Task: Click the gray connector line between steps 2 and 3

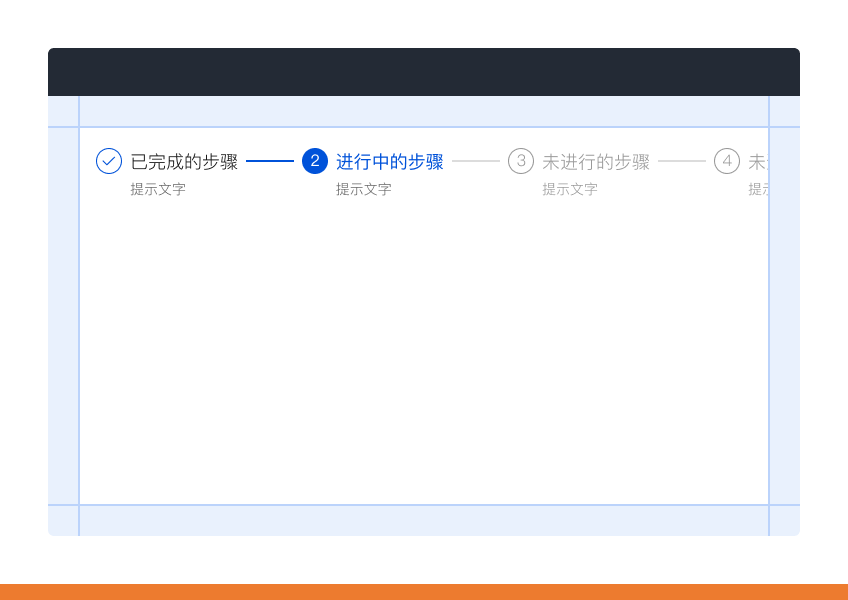Action: pyautogui.click(x=476, y=161)
